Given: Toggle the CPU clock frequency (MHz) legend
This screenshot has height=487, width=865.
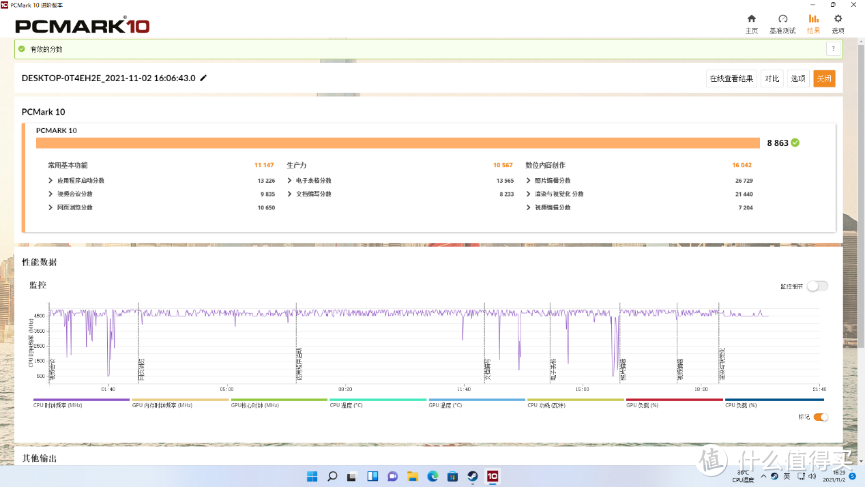Looking at the screenshot, I should (81, 403).
